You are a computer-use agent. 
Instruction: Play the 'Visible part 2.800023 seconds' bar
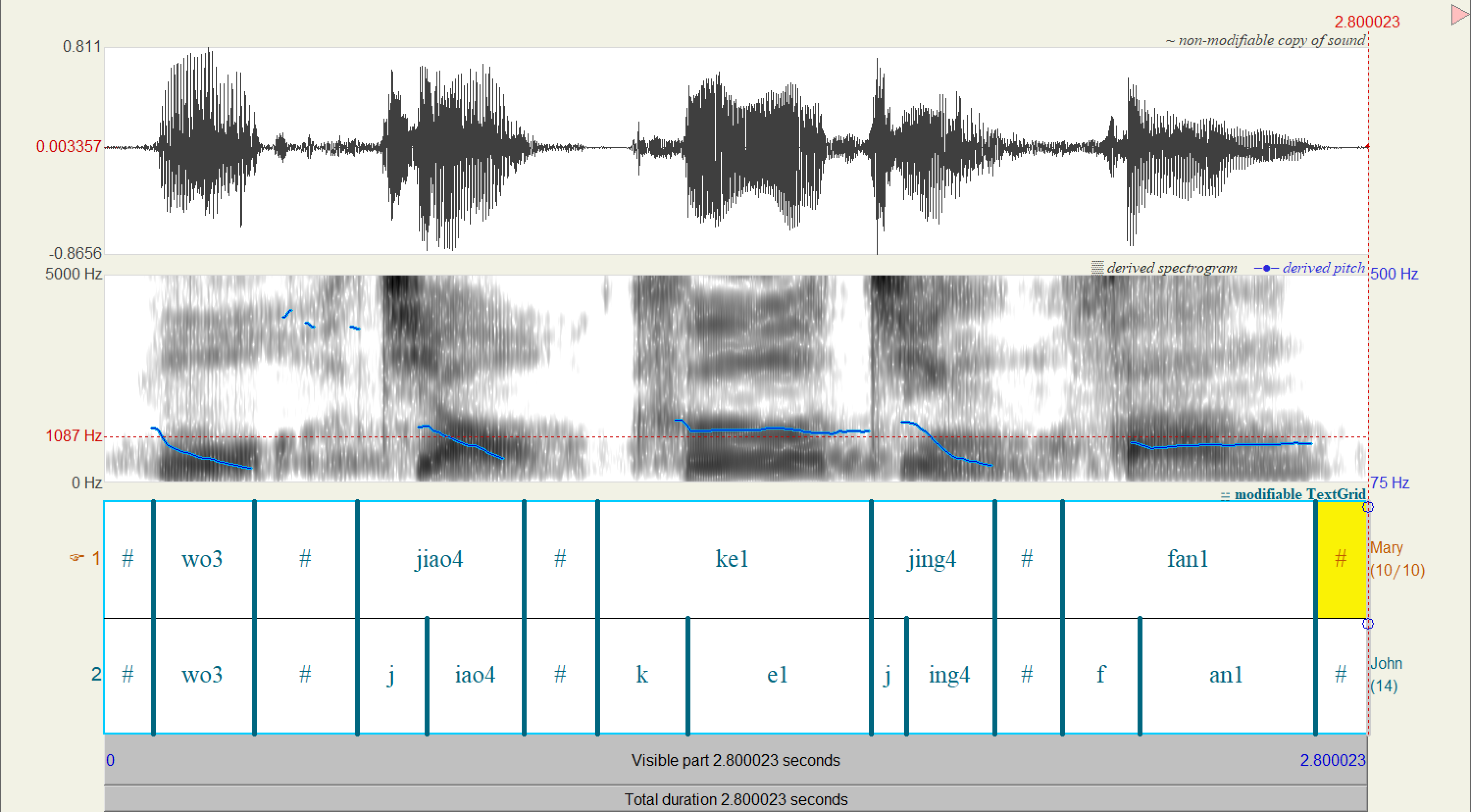[x=735, y=760]
